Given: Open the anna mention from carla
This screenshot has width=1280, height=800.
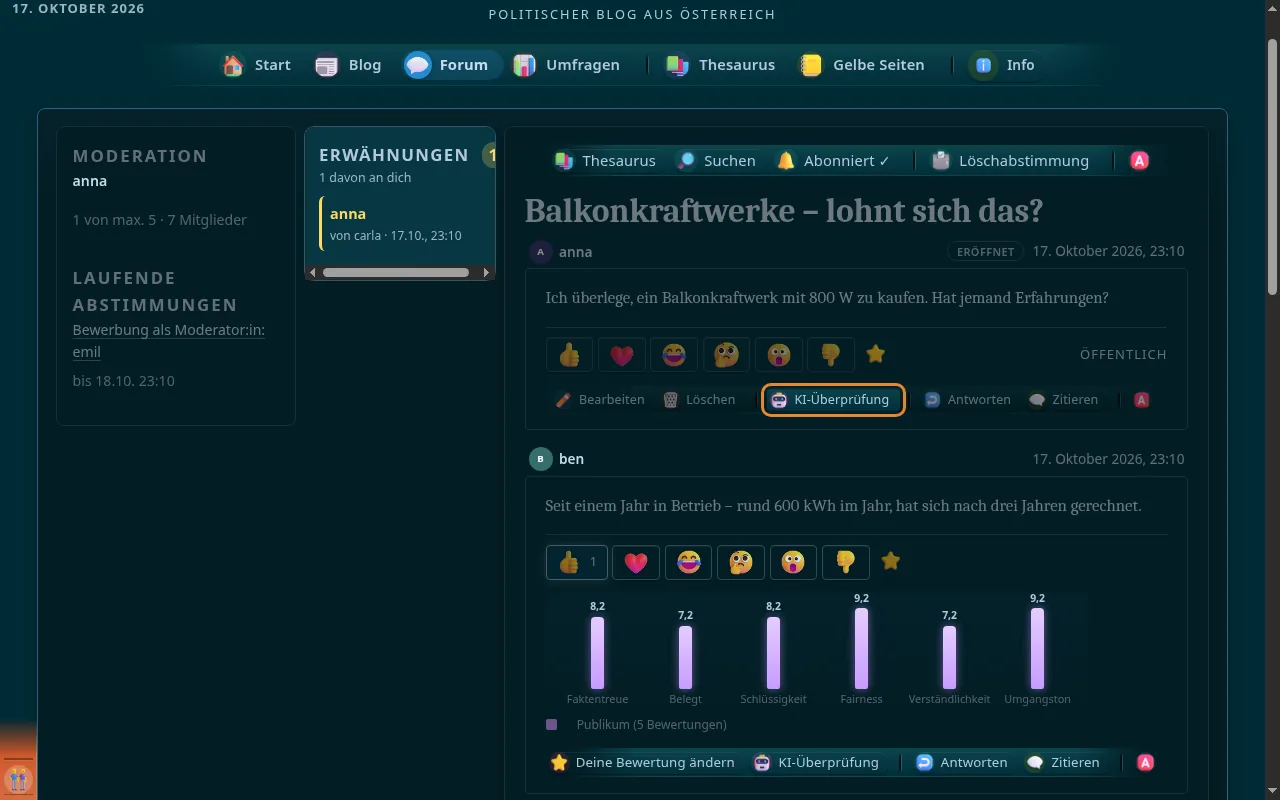Looking at the screenshot, I should [x=399, y=224].
